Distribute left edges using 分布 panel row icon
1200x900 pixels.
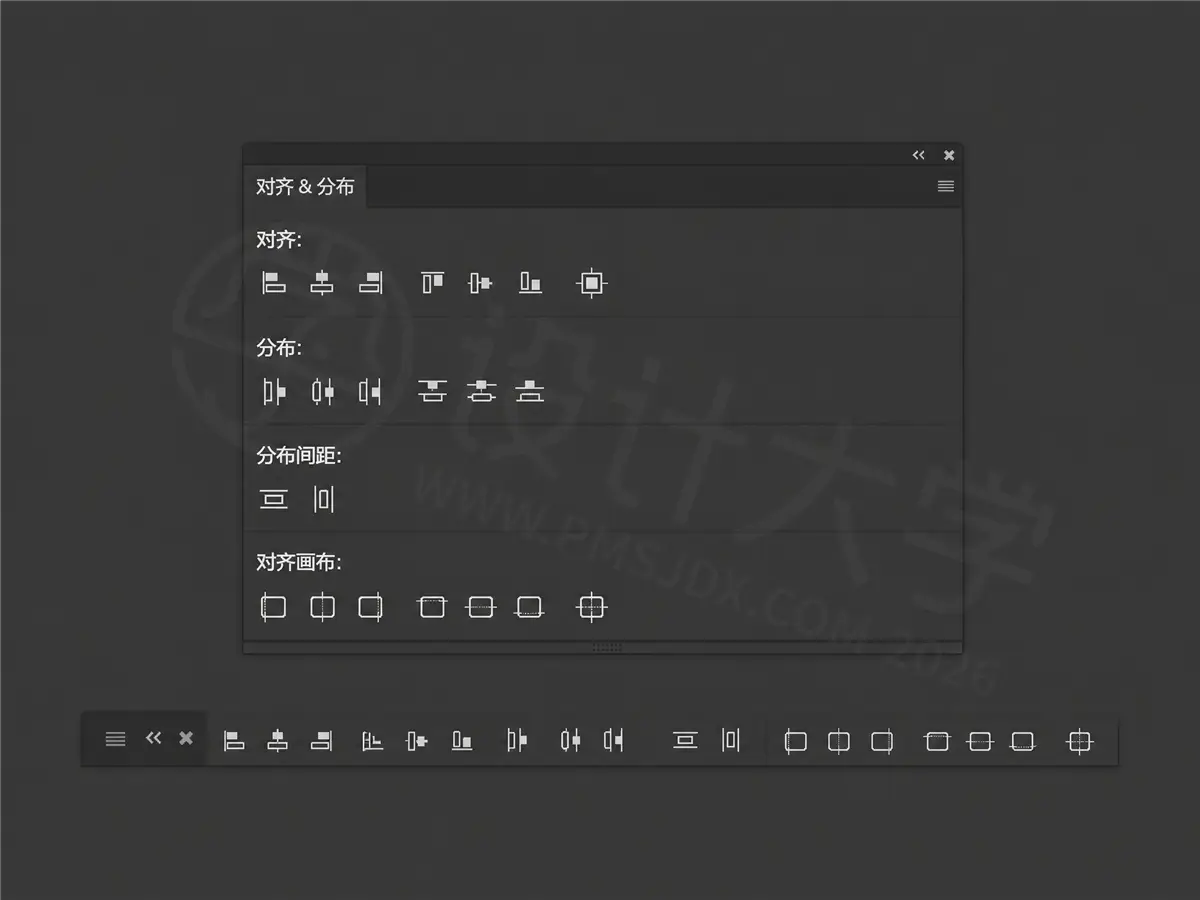click(273, 392)
